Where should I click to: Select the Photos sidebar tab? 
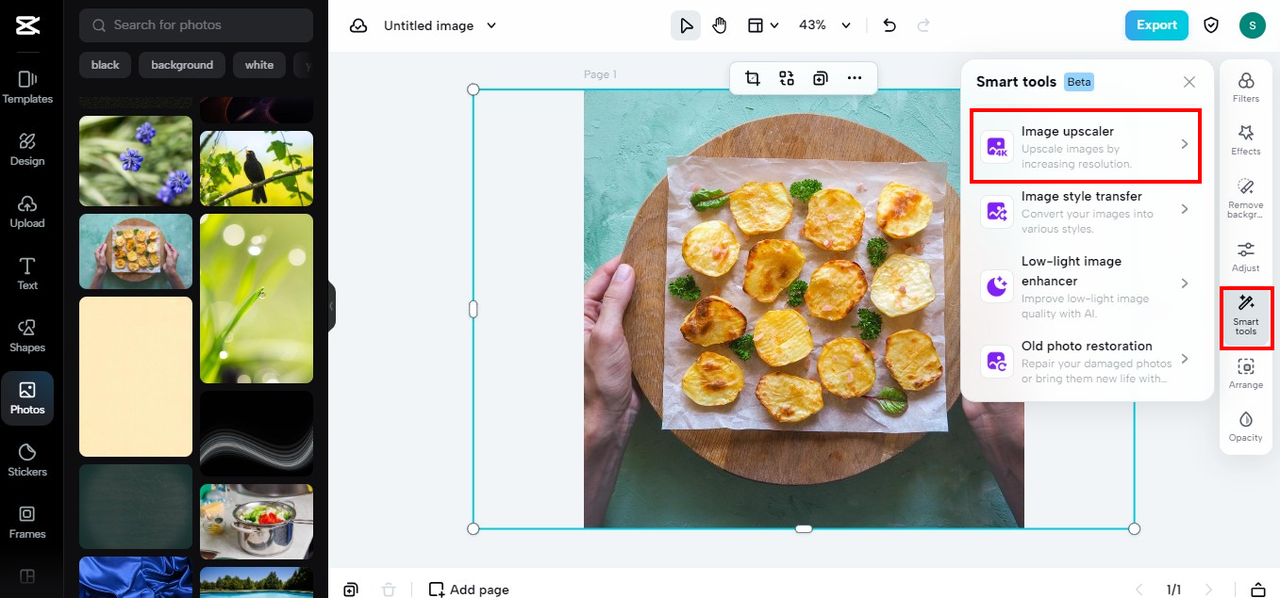pyautogui.click(x=27, y=398)
